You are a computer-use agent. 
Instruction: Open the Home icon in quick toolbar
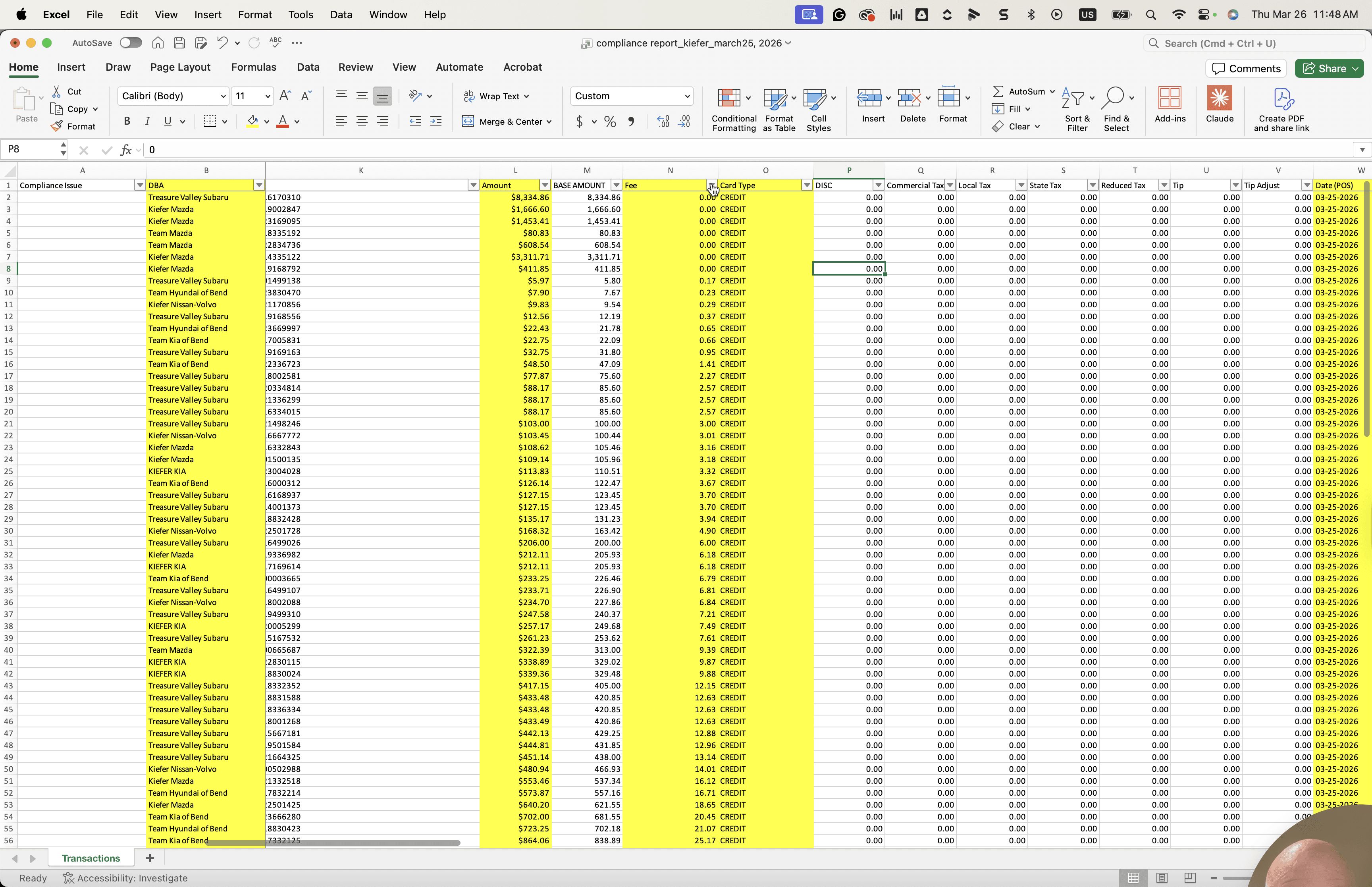point(158,42)
